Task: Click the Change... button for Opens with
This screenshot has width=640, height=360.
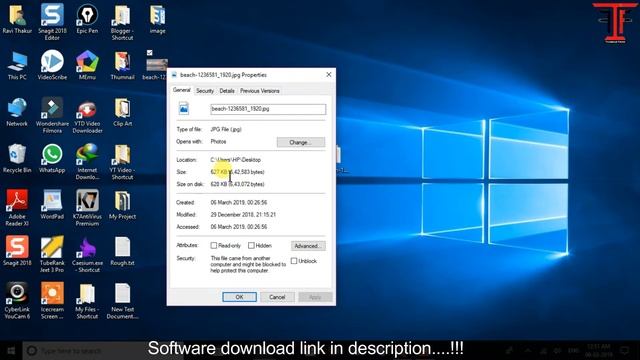Action: point(301,142)
